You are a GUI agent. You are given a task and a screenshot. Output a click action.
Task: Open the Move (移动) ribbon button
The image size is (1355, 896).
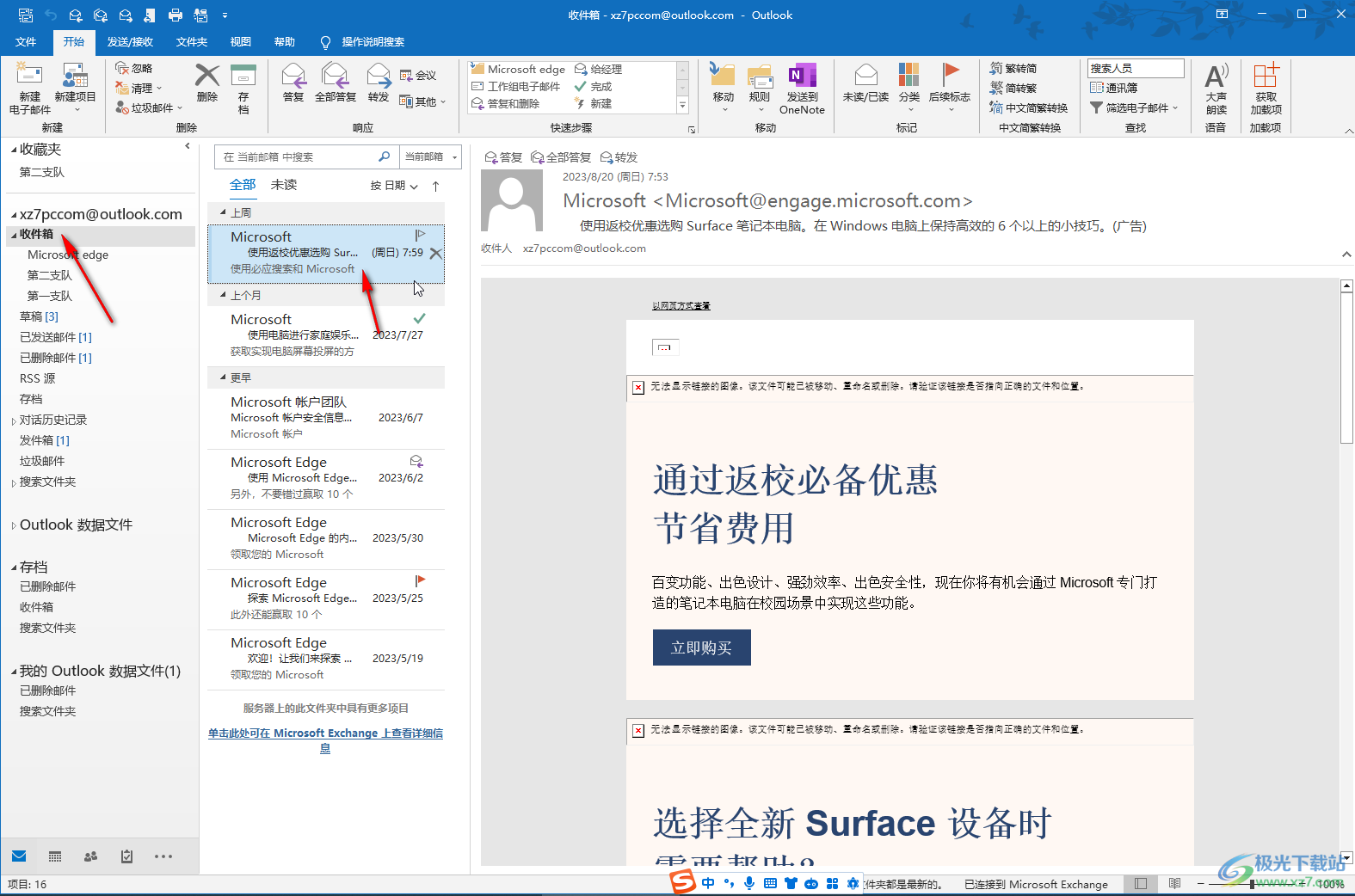(x=724, y=86)
